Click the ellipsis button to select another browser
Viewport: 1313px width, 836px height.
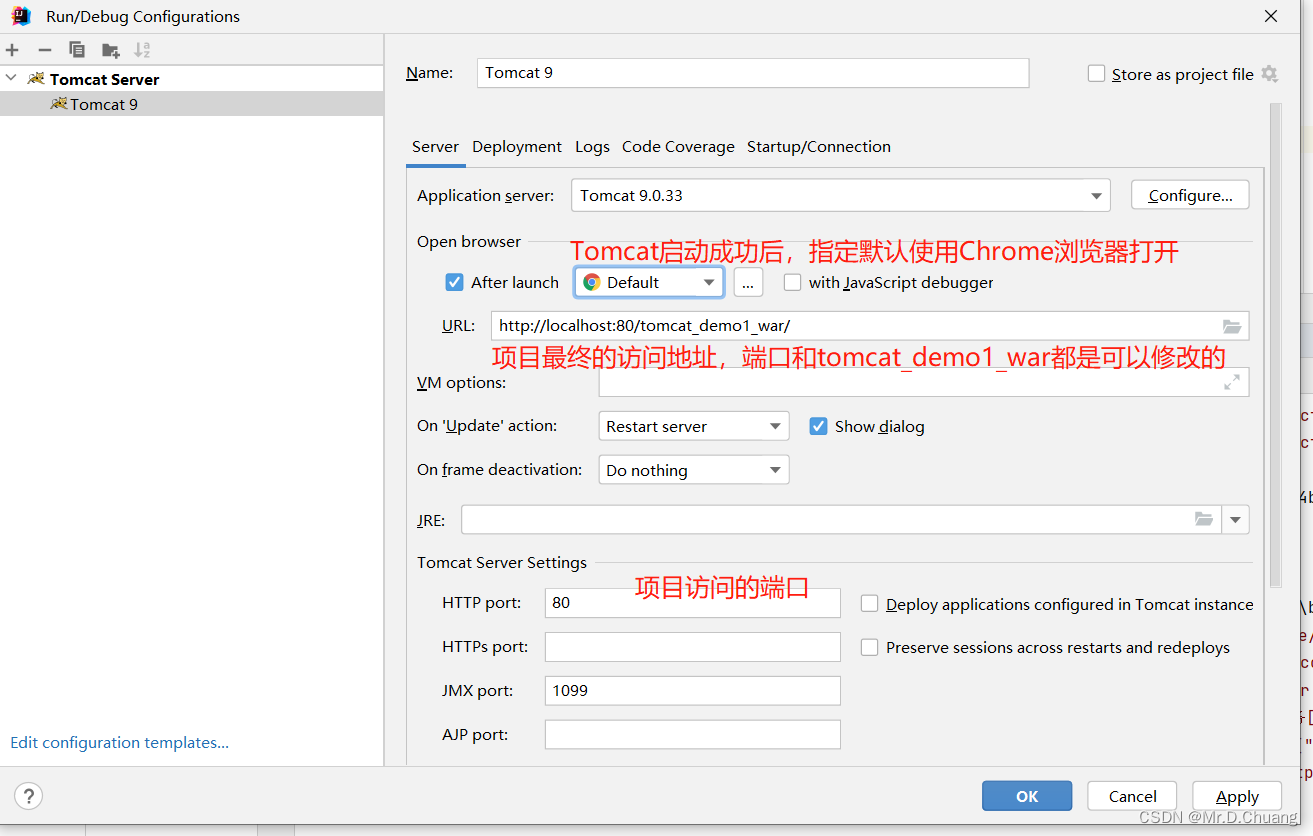pyautogui.click(x=748, y=282)
